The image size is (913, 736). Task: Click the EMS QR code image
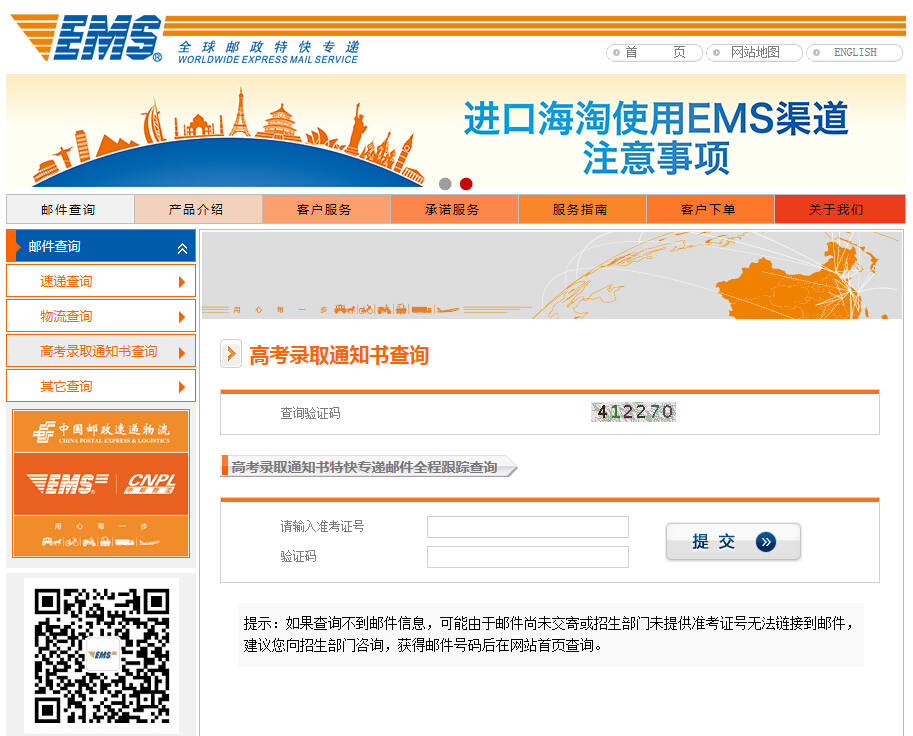click(x=102, y=656)
